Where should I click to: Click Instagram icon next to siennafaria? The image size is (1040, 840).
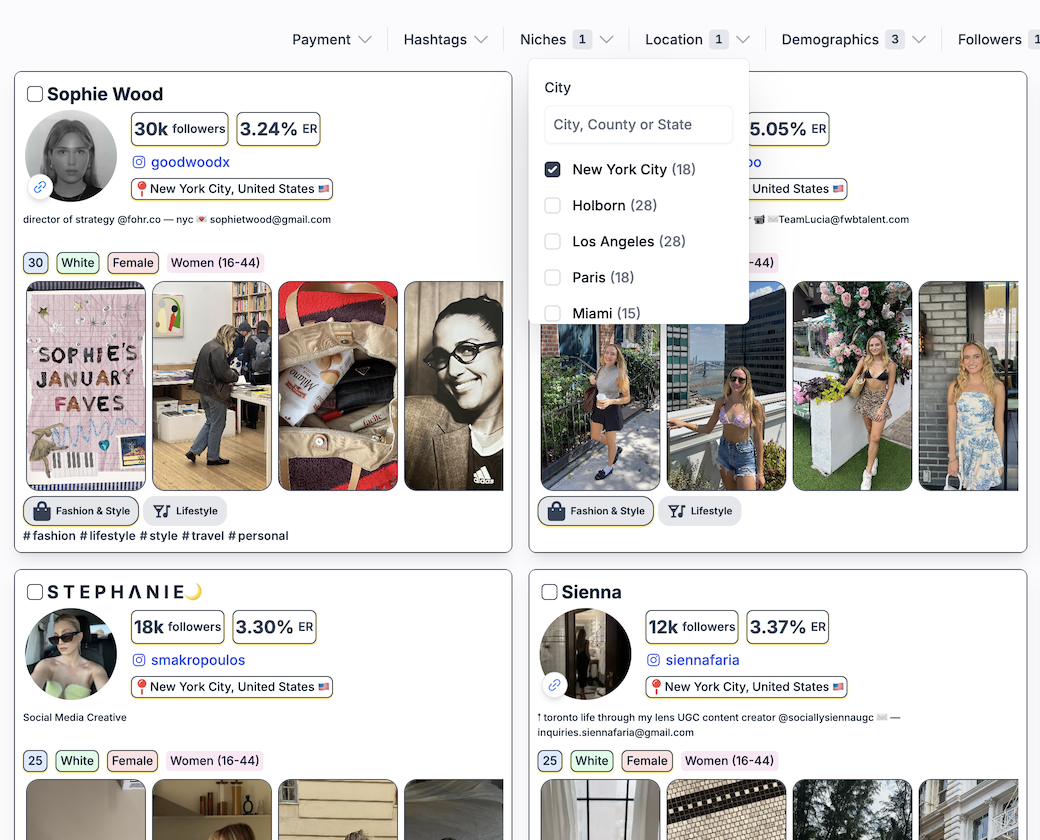[x=653, y=660]
